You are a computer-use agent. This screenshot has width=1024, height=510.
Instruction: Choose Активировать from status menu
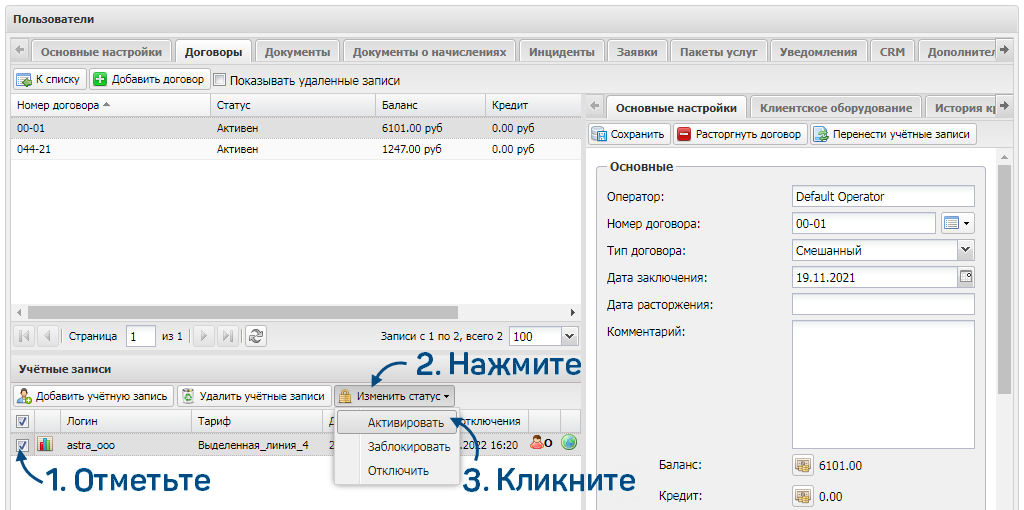pyautogui.click(x=397, y=422)
